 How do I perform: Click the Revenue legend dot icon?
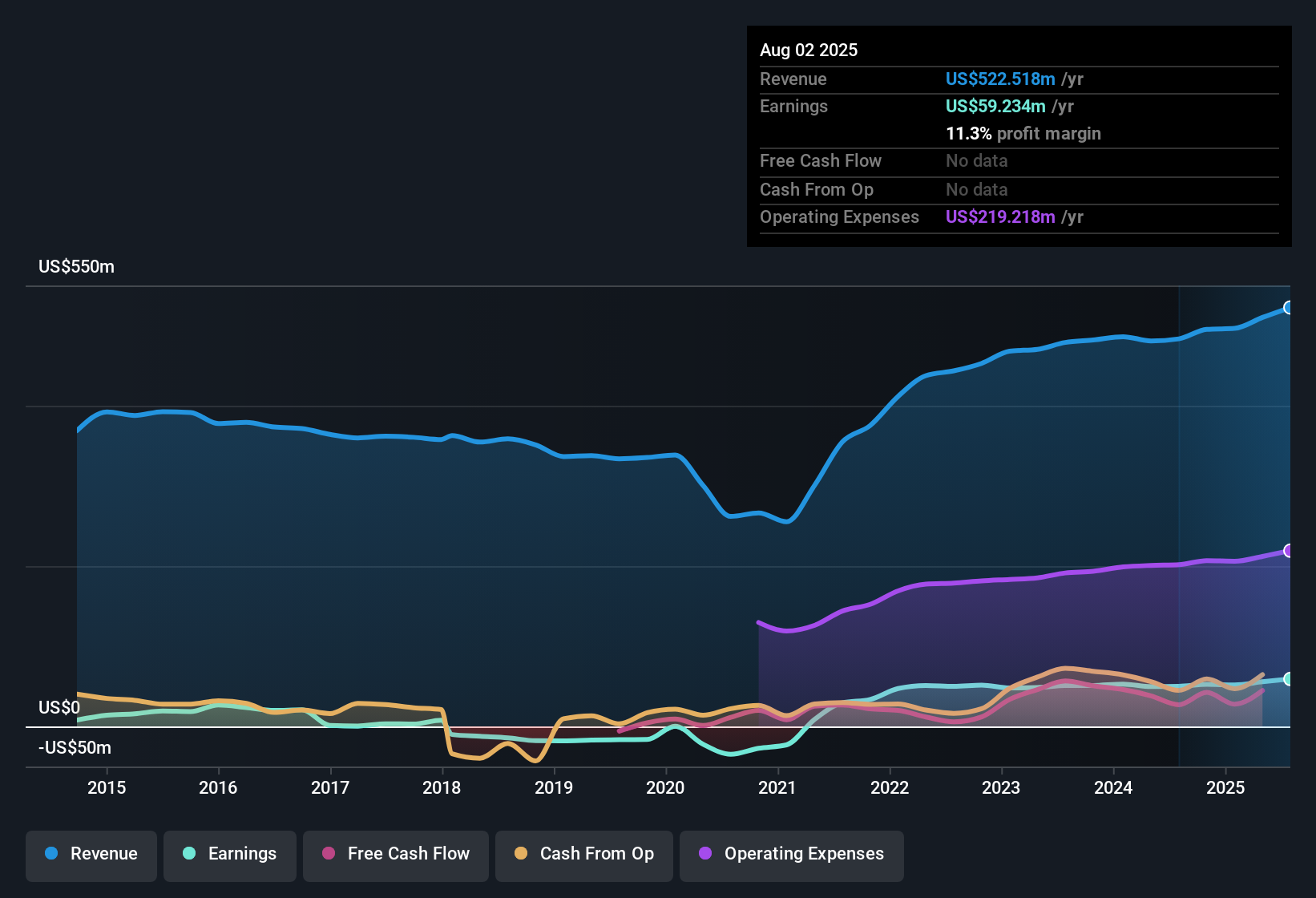point(50,854)
